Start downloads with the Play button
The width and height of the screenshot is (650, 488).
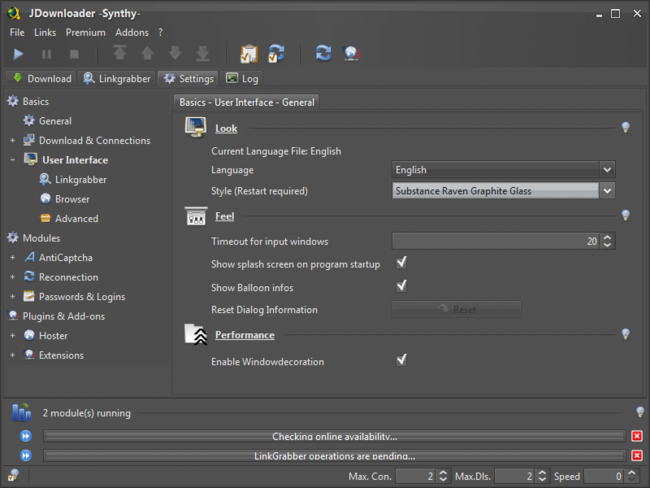click(x=18, y=54)
